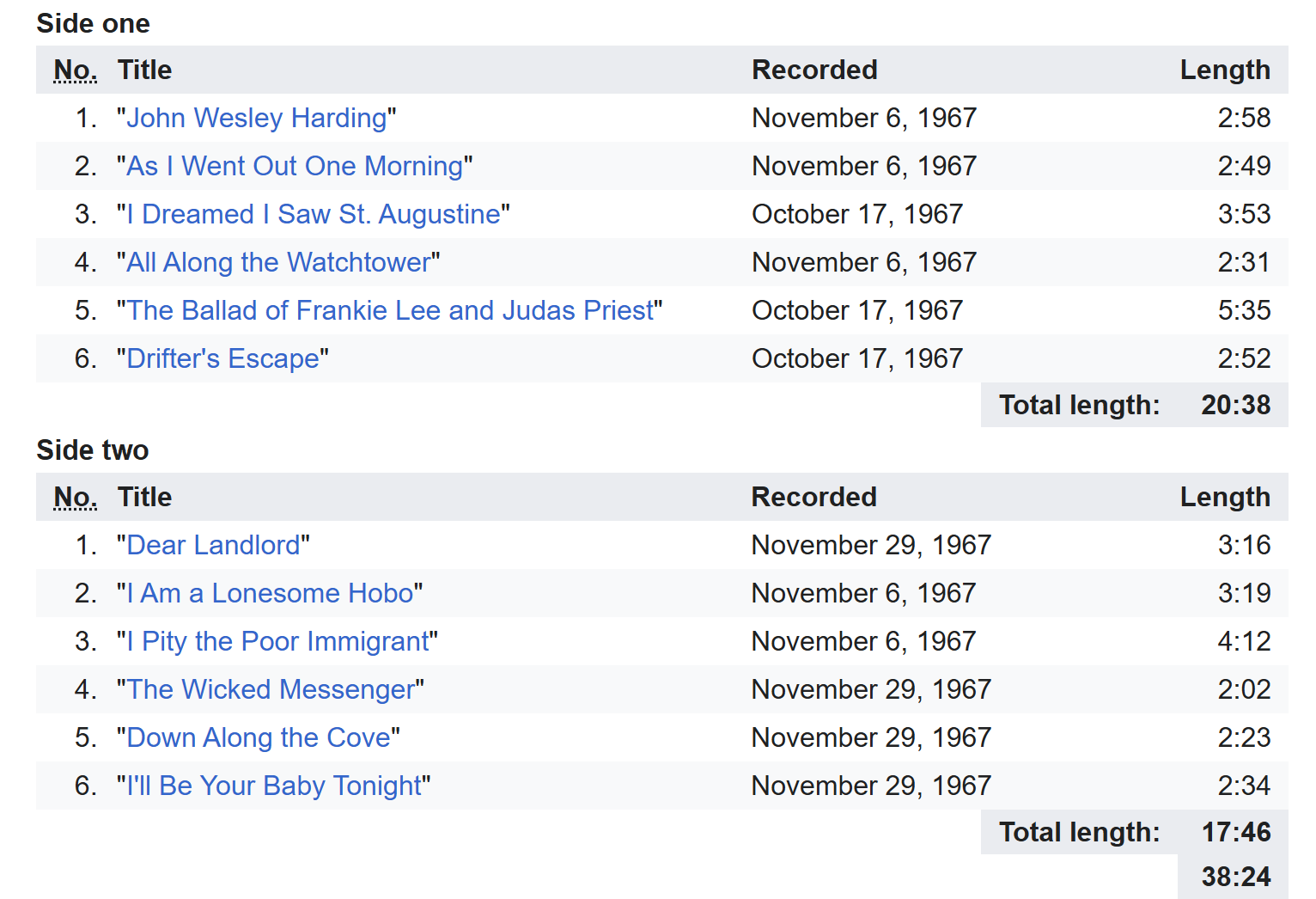Click the Side one total length 20:38
1316x899 pixels.
pyautogui.click(x=1235, y=405)
